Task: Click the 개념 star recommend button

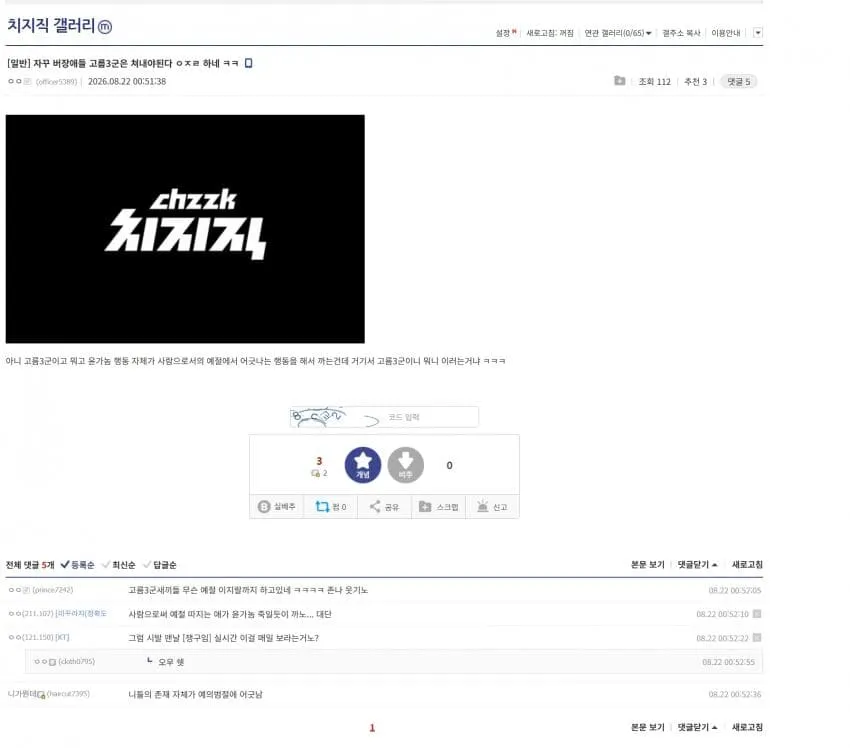Action: pos(363,465)
